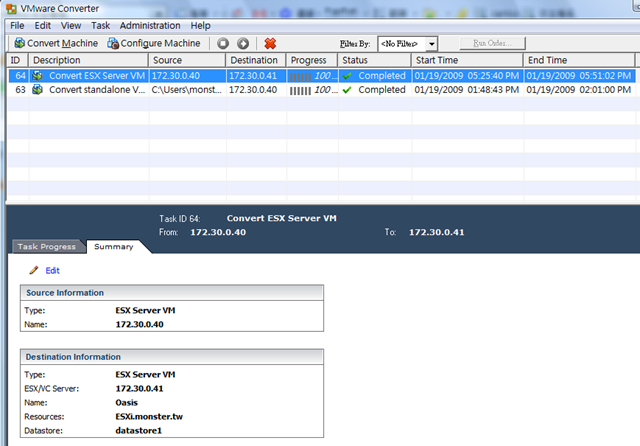Click the progress bar in row 63

300,90
